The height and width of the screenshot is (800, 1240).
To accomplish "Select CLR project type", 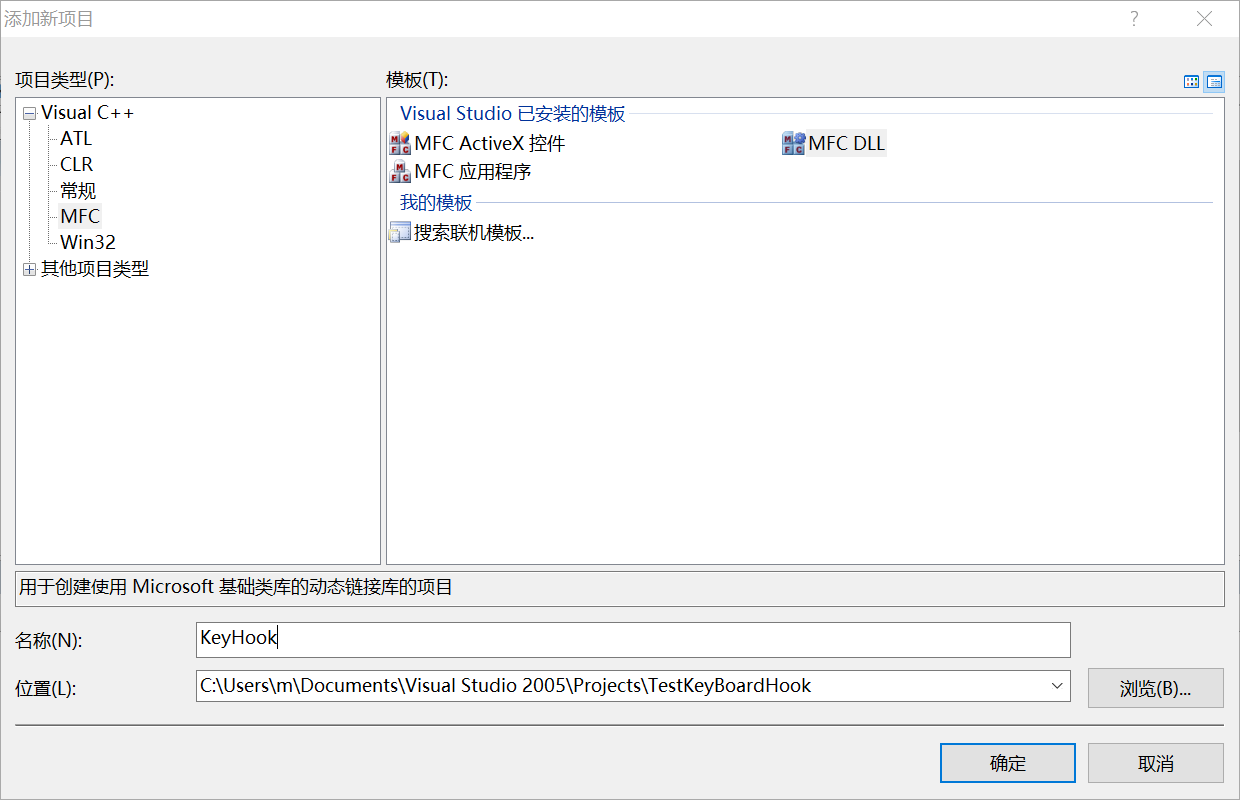I will click(76, 165).
